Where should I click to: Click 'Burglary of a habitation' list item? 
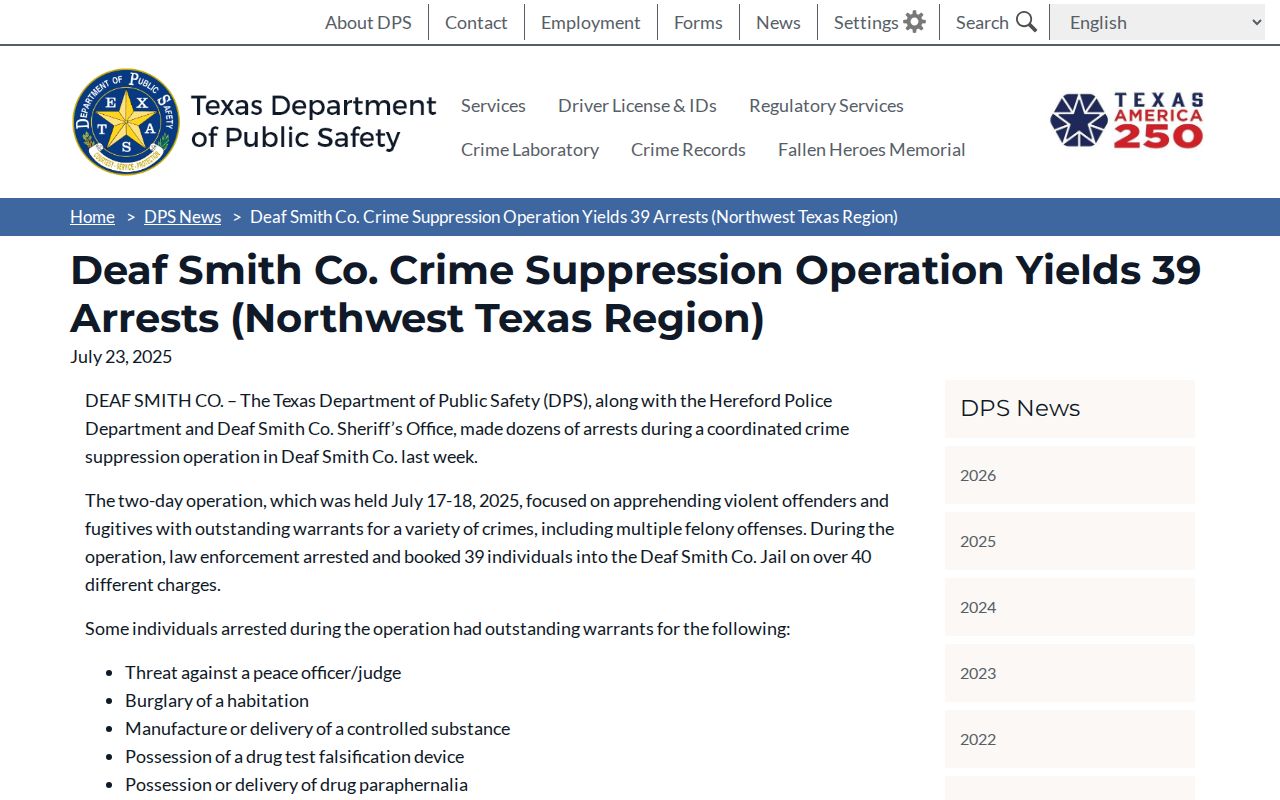tap(217, 701)
